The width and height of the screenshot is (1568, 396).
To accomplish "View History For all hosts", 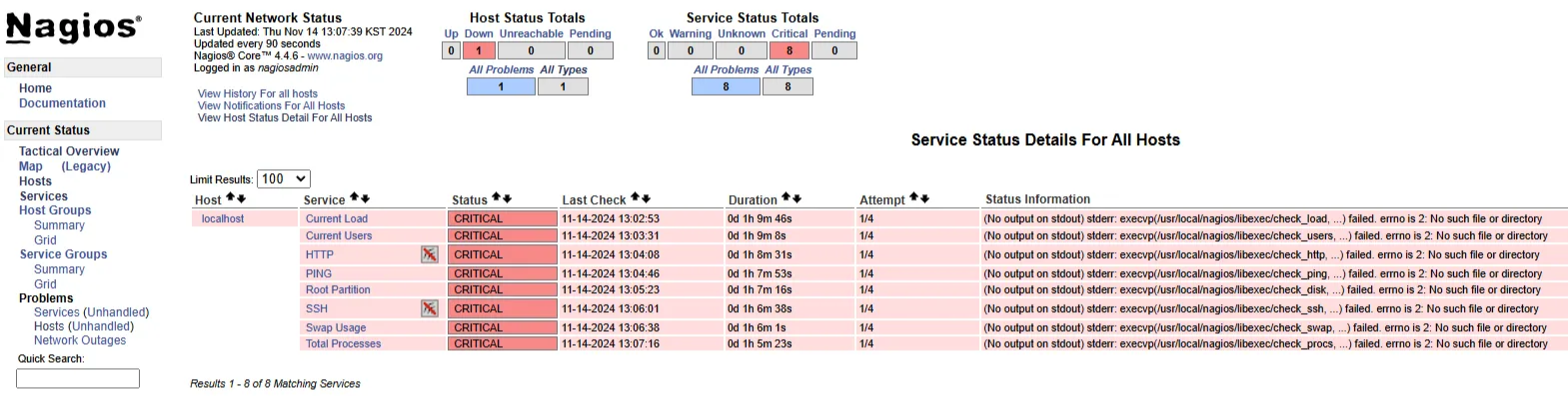I will (x=258, y=94).
